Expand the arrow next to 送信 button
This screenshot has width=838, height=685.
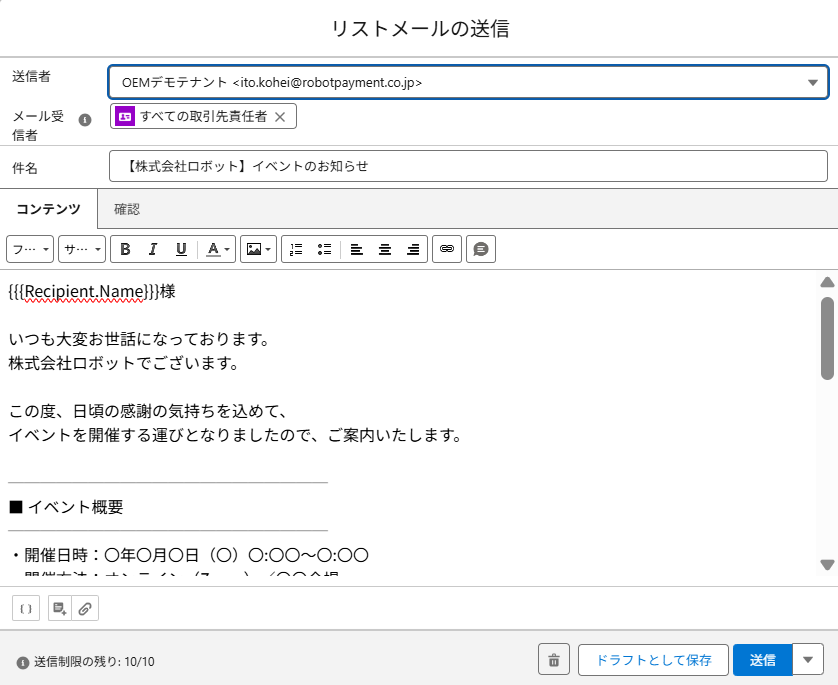[808, 660]
